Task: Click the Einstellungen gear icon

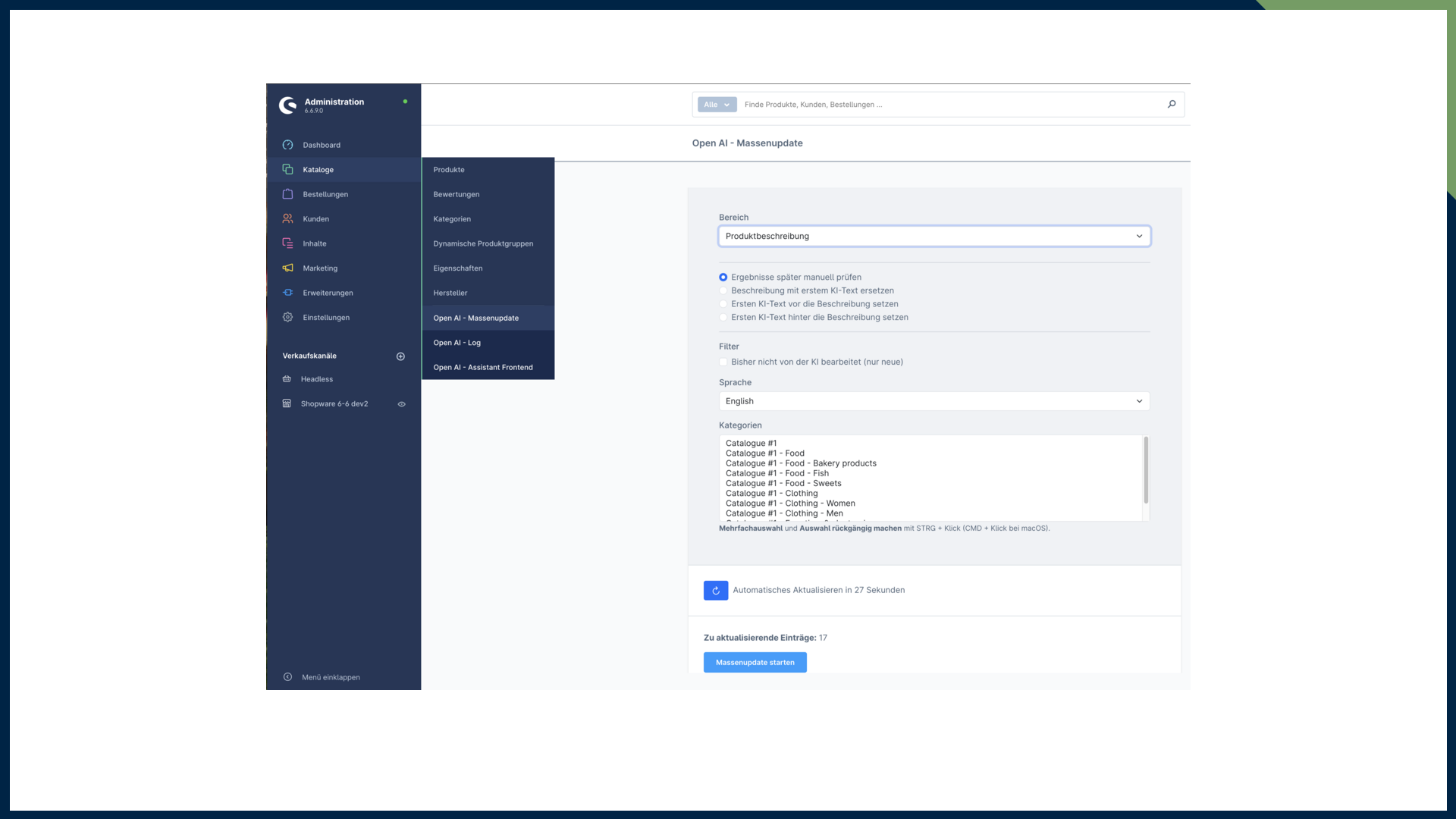Action: pos(287,317)
